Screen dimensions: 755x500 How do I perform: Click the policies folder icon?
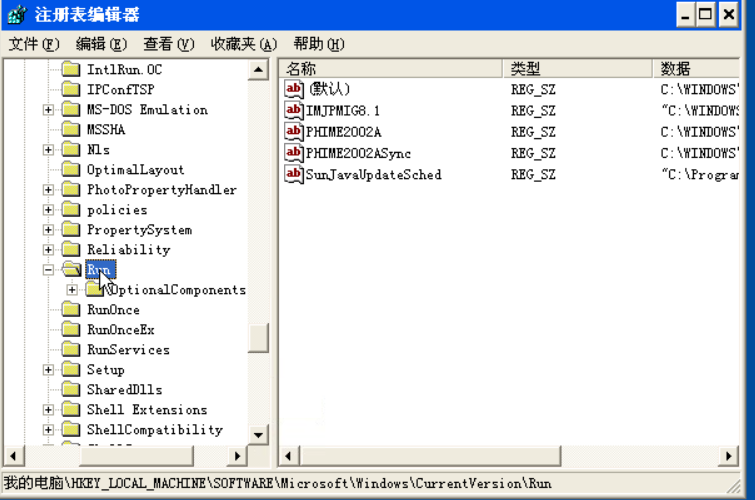tap(71, 209)
